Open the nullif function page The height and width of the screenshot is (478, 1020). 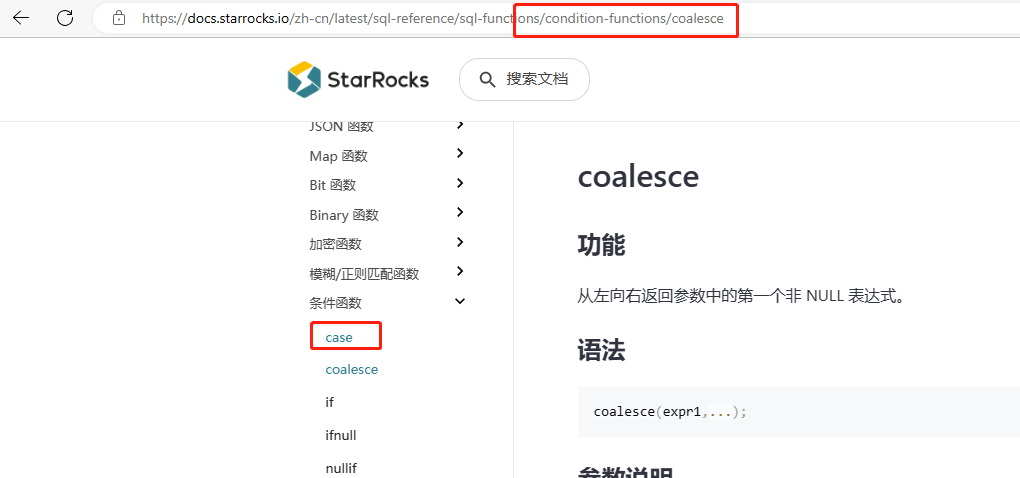[340, 467]
